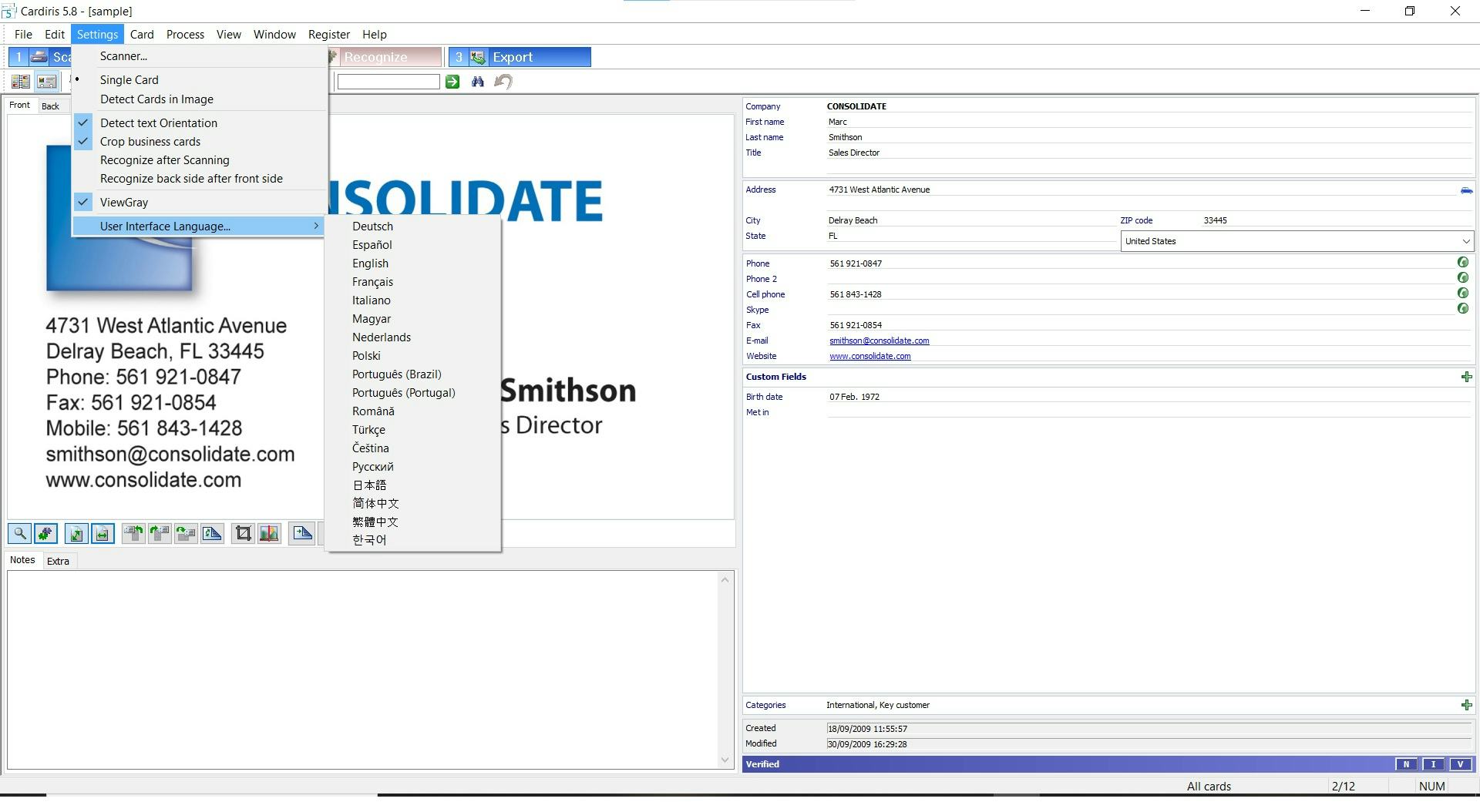Select 日本語 interface language
This screenshot has height=812, width=1480.
pyautogui.click(x=413, y=485)
